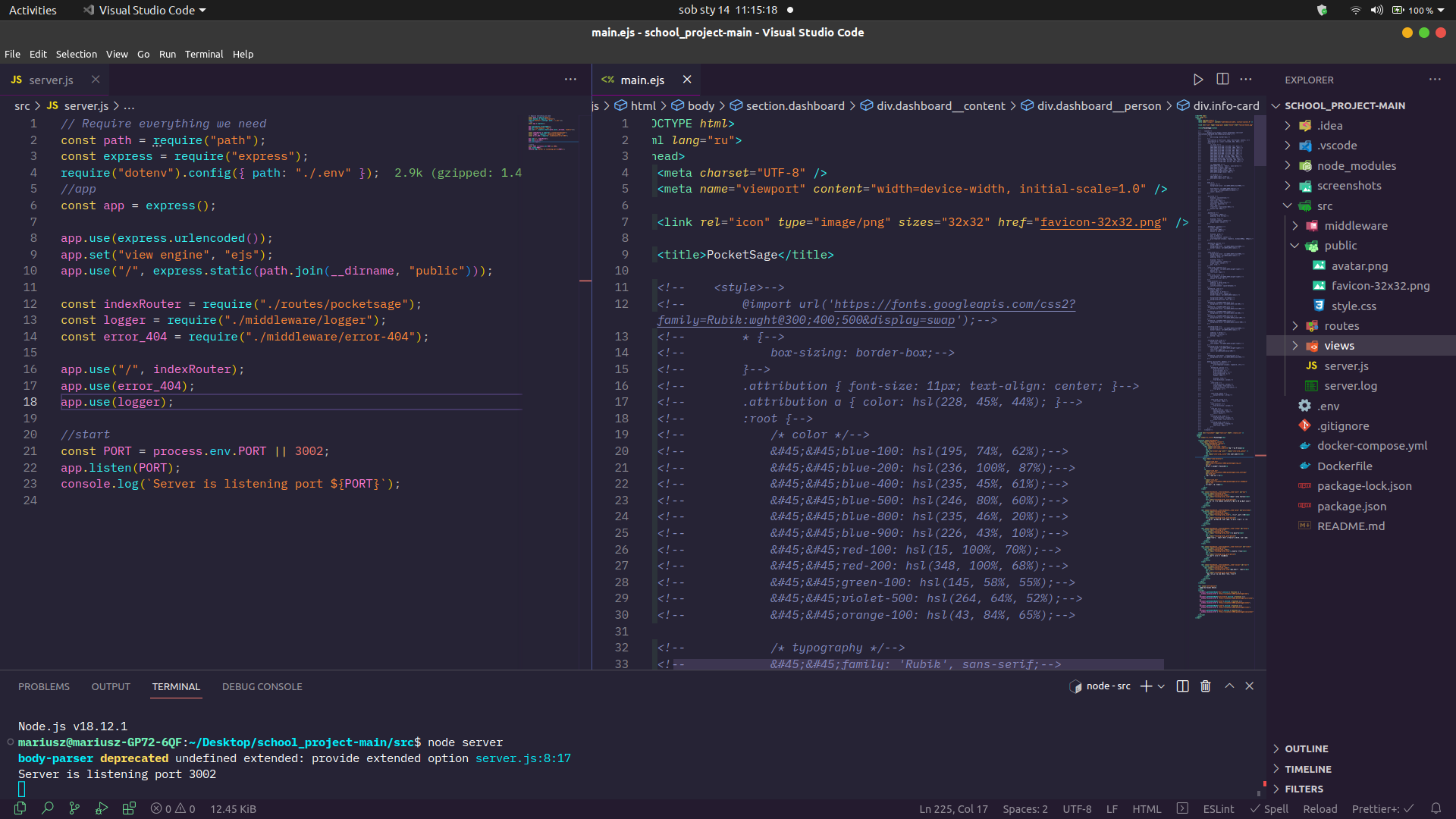Screen dimensions: 1456x819
Task: Click Reload in the status bar
Action: [x=1320, y=809]
